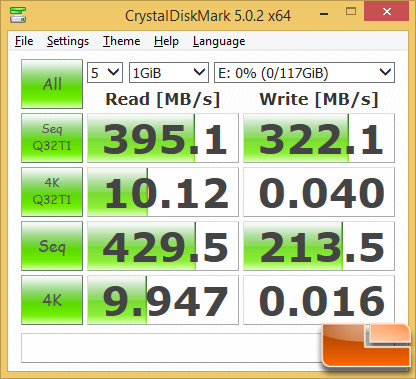Click the Seq read result 429.5
Screen dimensions: 416x379
point(163,246)
